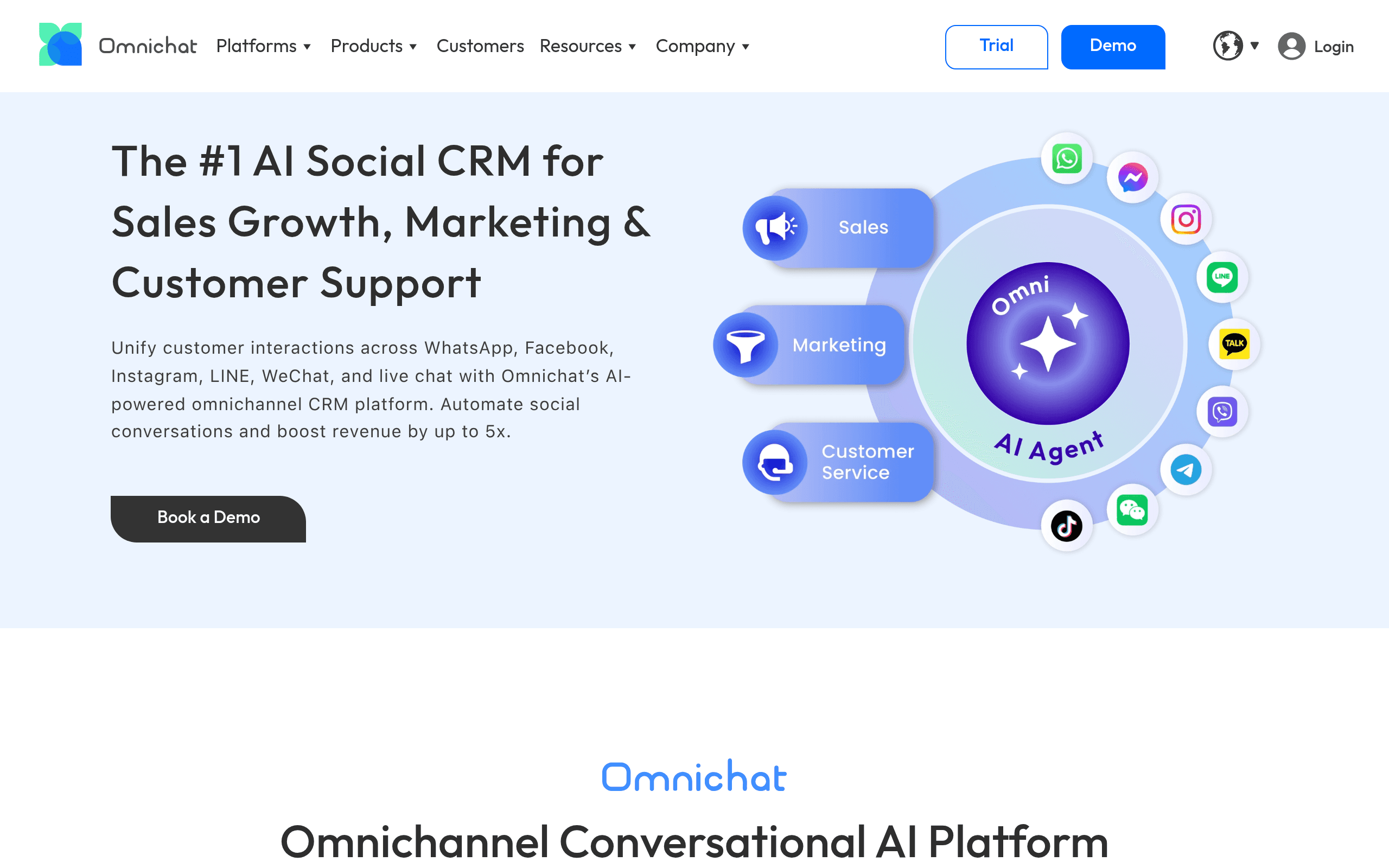Click the blue Demo button
This screenshot has height=868, width=1389.
pyautogui.click(x=1113, y=47)
